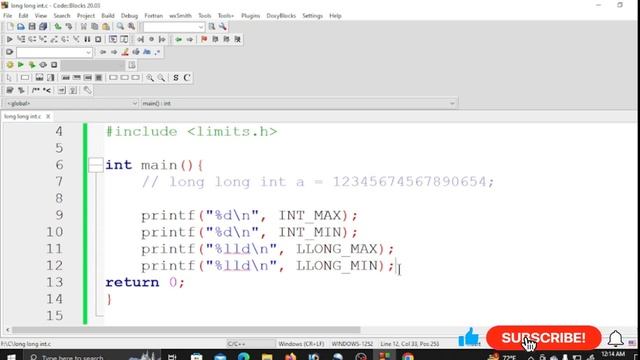Open the Build menu
640x360 pixels.
pyautogui.click(x=108, y=16)
